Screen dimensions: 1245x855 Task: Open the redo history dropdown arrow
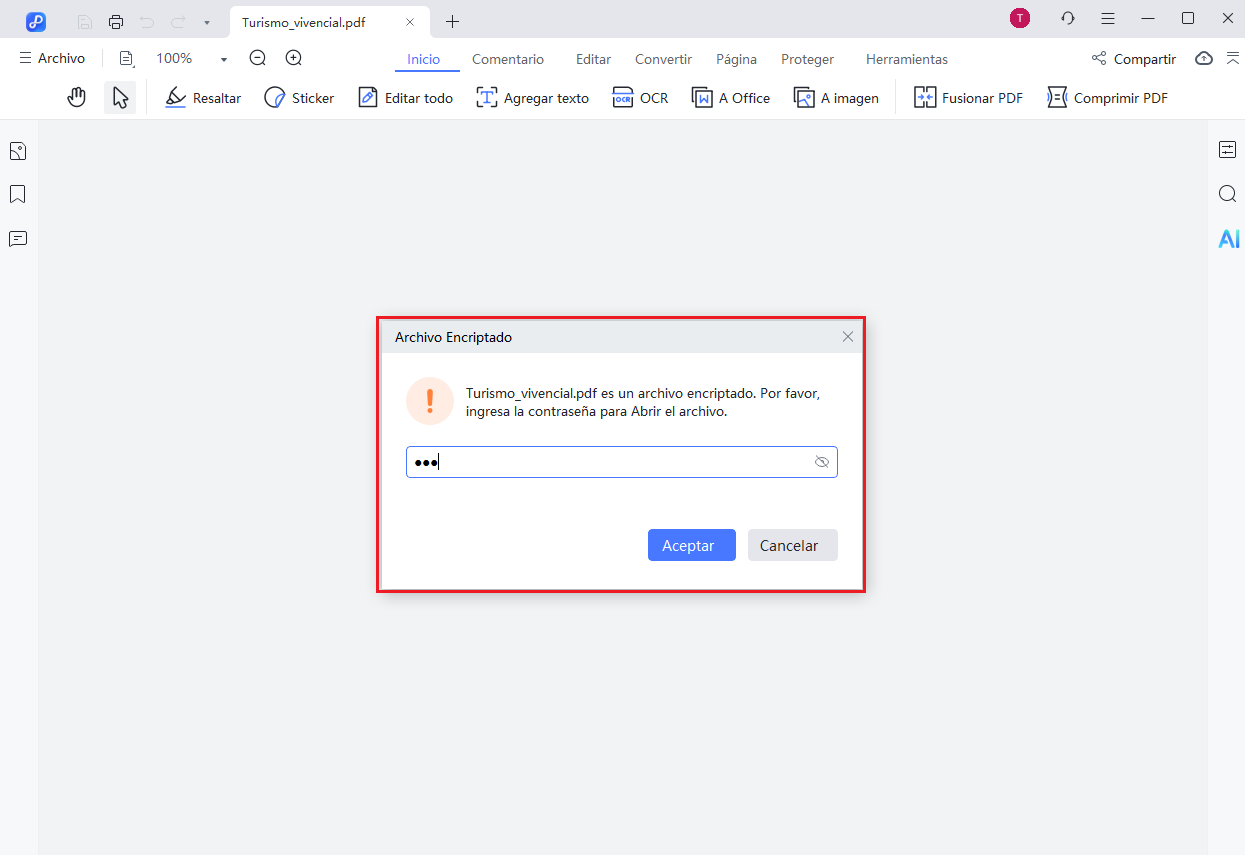click(206, 21)
